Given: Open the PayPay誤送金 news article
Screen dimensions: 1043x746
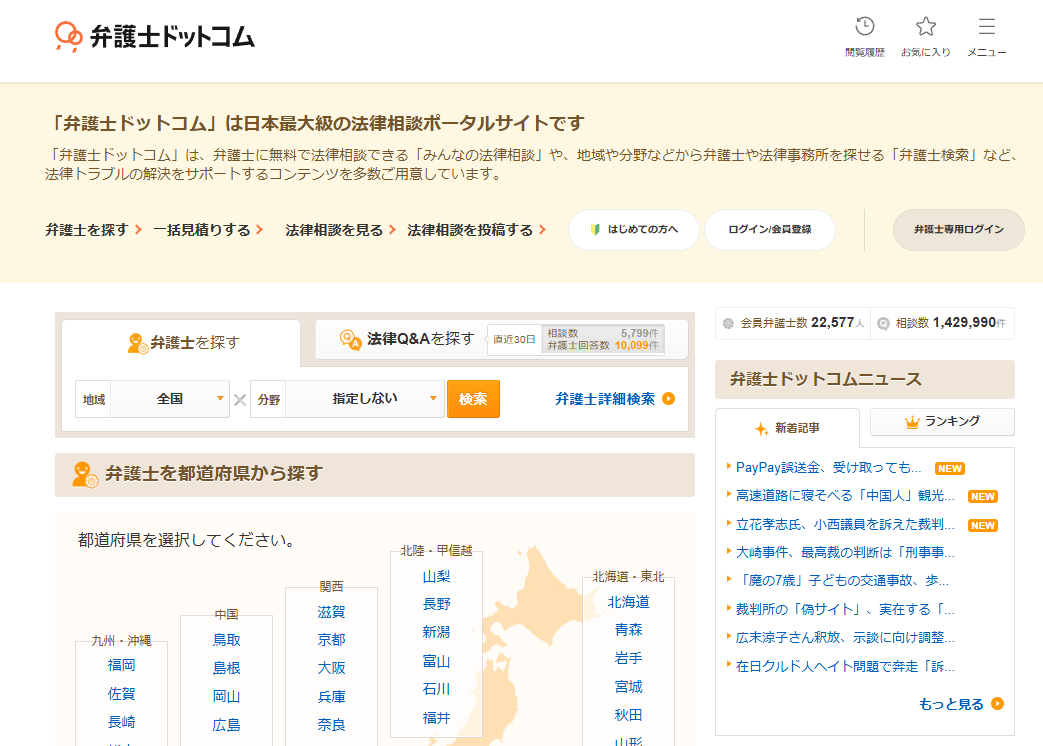Looking at the screenshot, I should [x=828, y=467].
